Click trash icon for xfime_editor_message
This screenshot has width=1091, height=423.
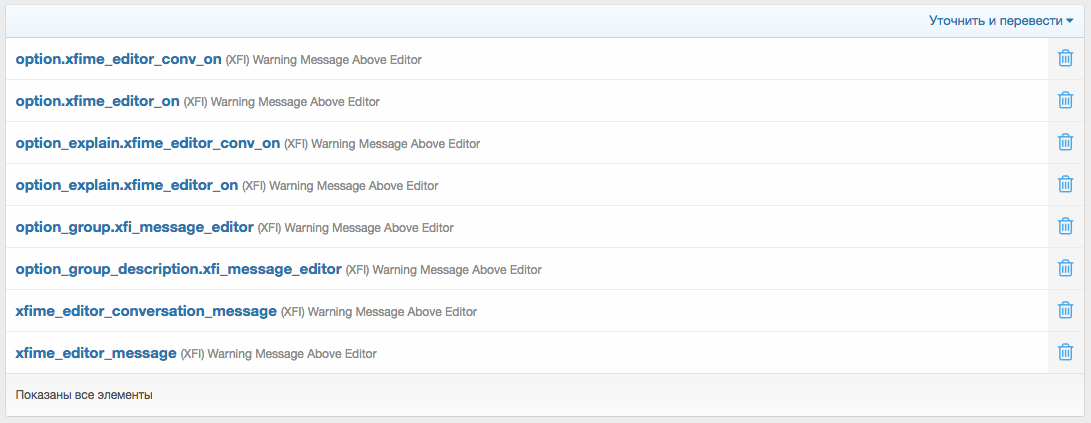pos(1066,353)
